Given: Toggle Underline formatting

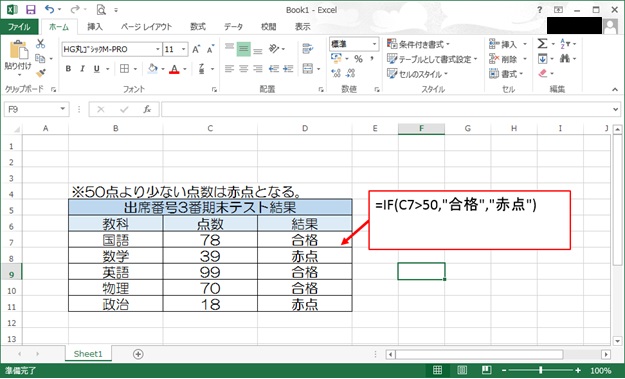Looking at the screenshot, I should coord(96,69).
